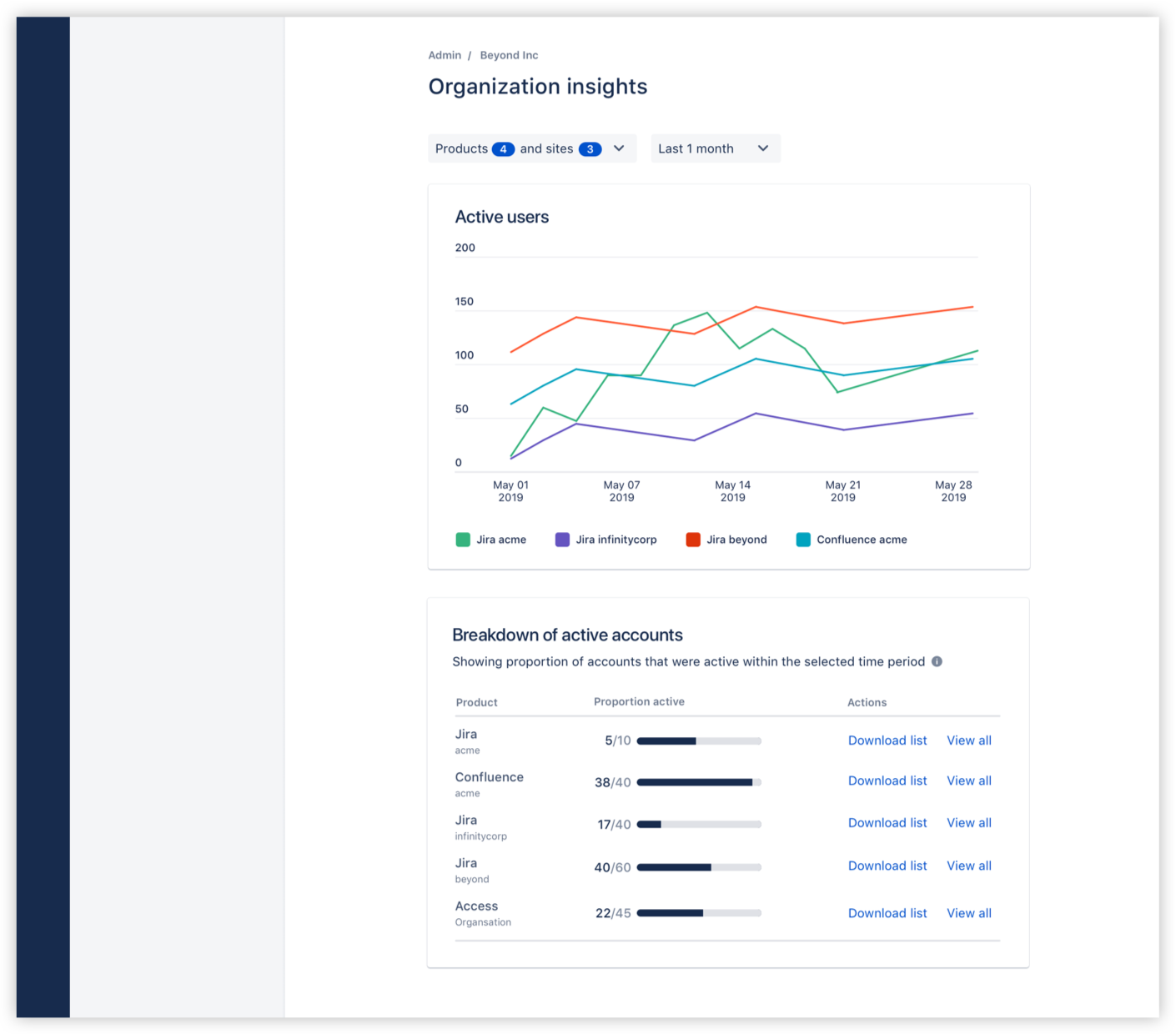Image resolution: width=1176 pixels, height=1034 pixels.
Task: View all accounts for Jira beyond
Action: 969,866
